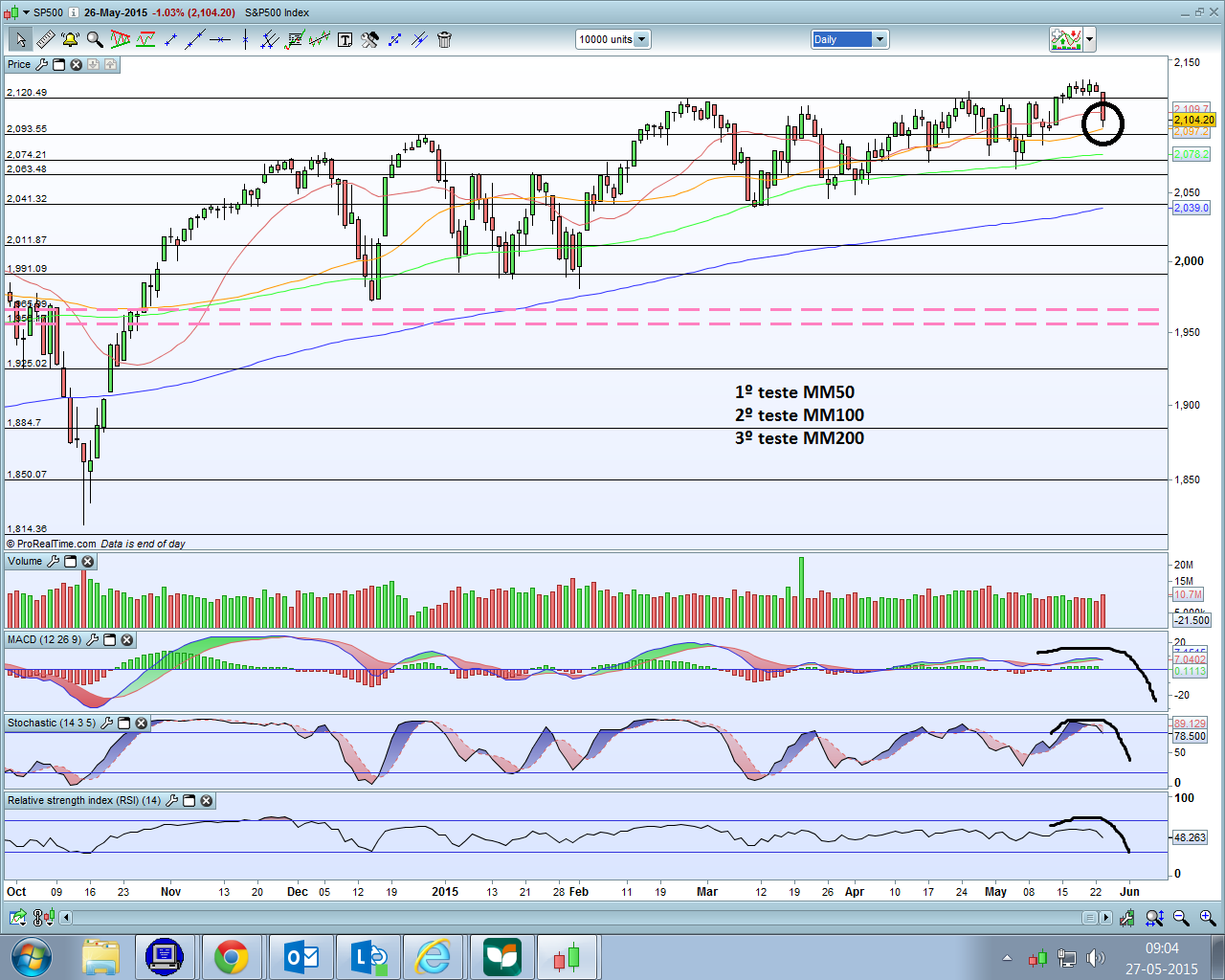Screen dimensions: 1225x980
Task: Zoom in the chart horizontally
Action: coord(1208,918)
